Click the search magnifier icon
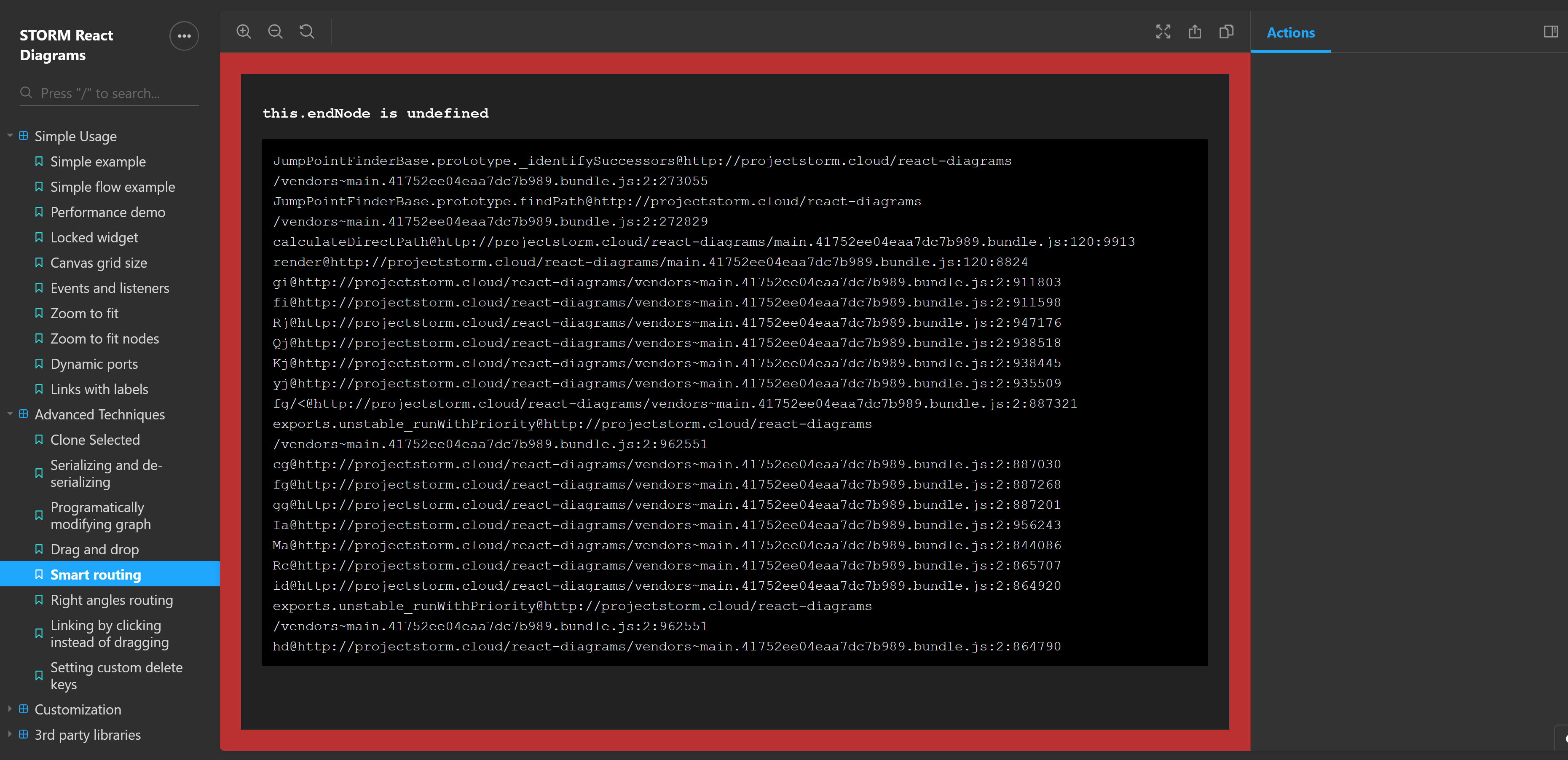 tap(26, 93)
